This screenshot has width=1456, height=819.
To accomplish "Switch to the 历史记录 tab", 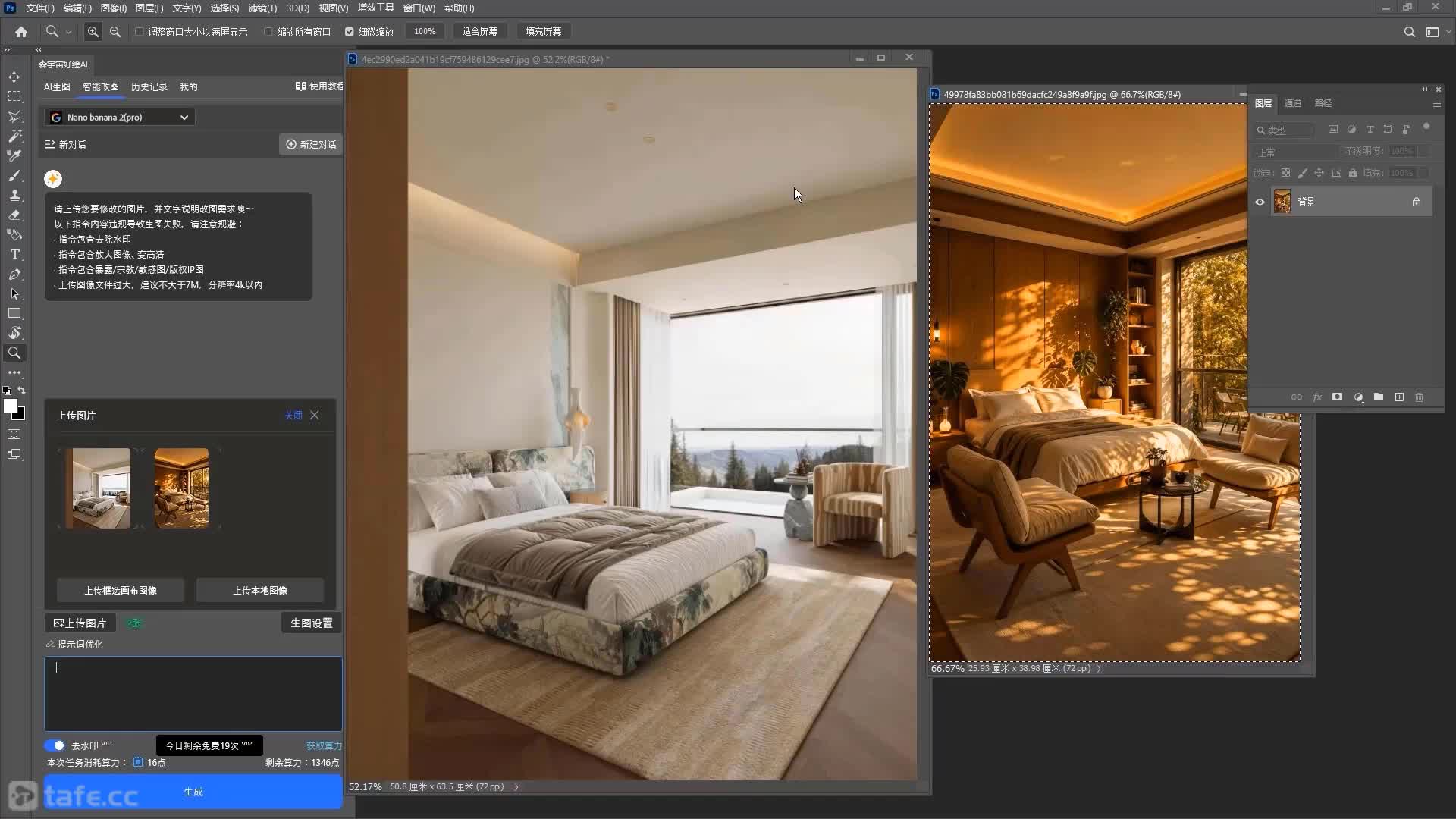I will (x=149, y=87).
